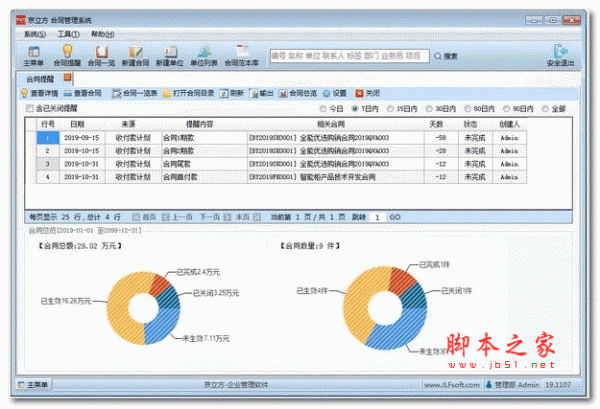Click the 已完成2.4万元 chart label
The image size is (600, 409).
coord(198,272)
